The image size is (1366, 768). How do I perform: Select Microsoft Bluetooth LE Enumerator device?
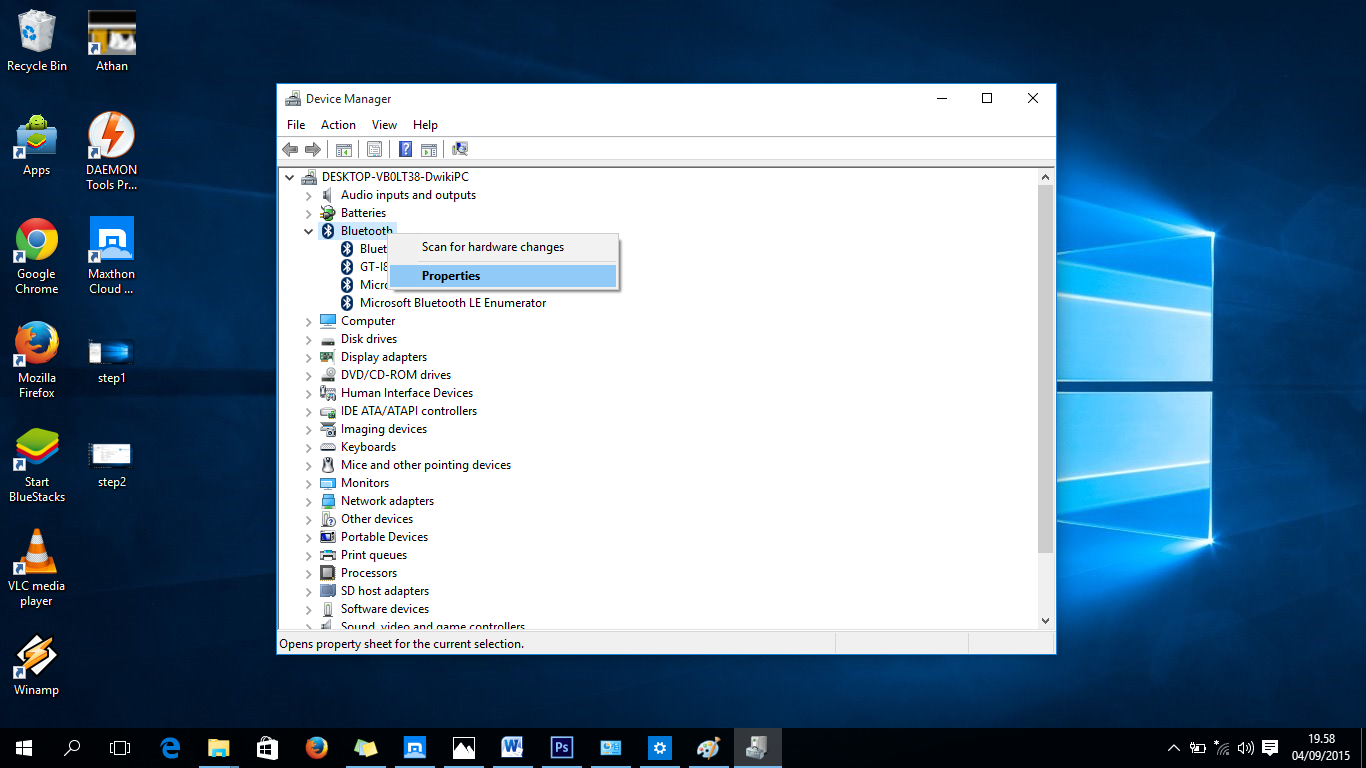pyautogui.click(x=453, y=303)
